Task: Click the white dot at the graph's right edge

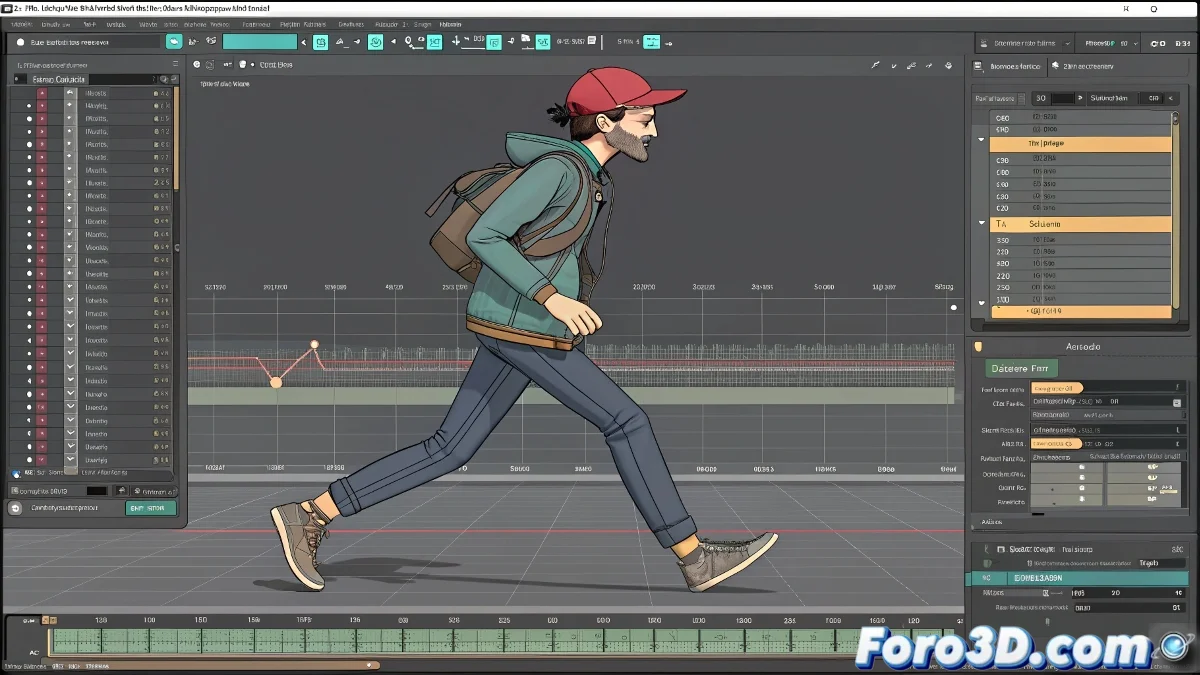Action: click(x=954, y=308)
